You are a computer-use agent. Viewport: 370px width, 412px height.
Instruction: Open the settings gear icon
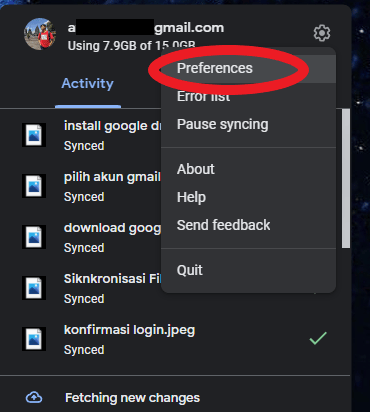pos(322,33)
